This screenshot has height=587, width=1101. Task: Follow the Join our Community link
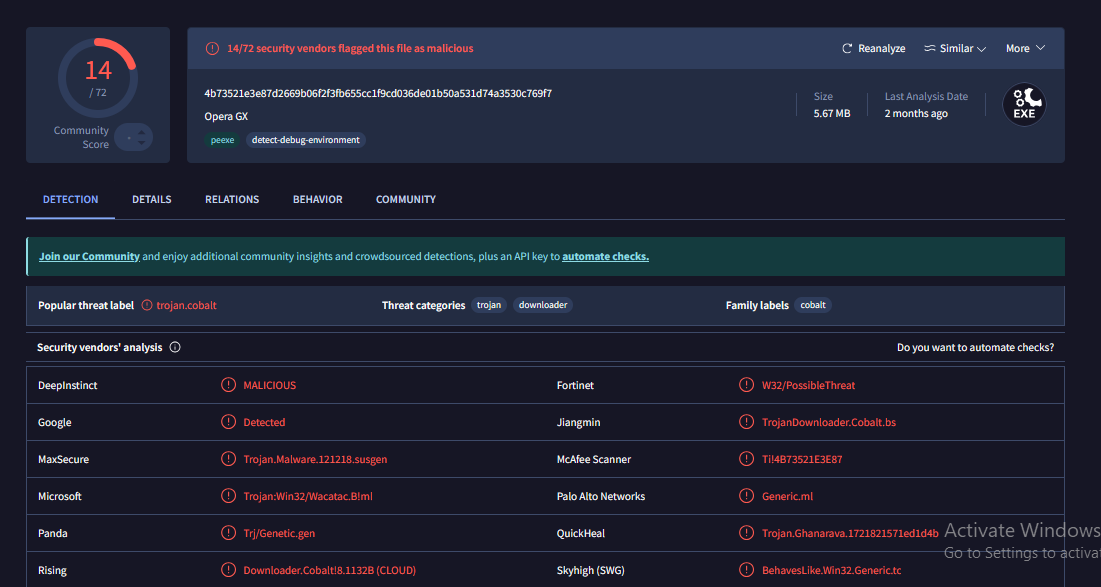tap(89, 256)
